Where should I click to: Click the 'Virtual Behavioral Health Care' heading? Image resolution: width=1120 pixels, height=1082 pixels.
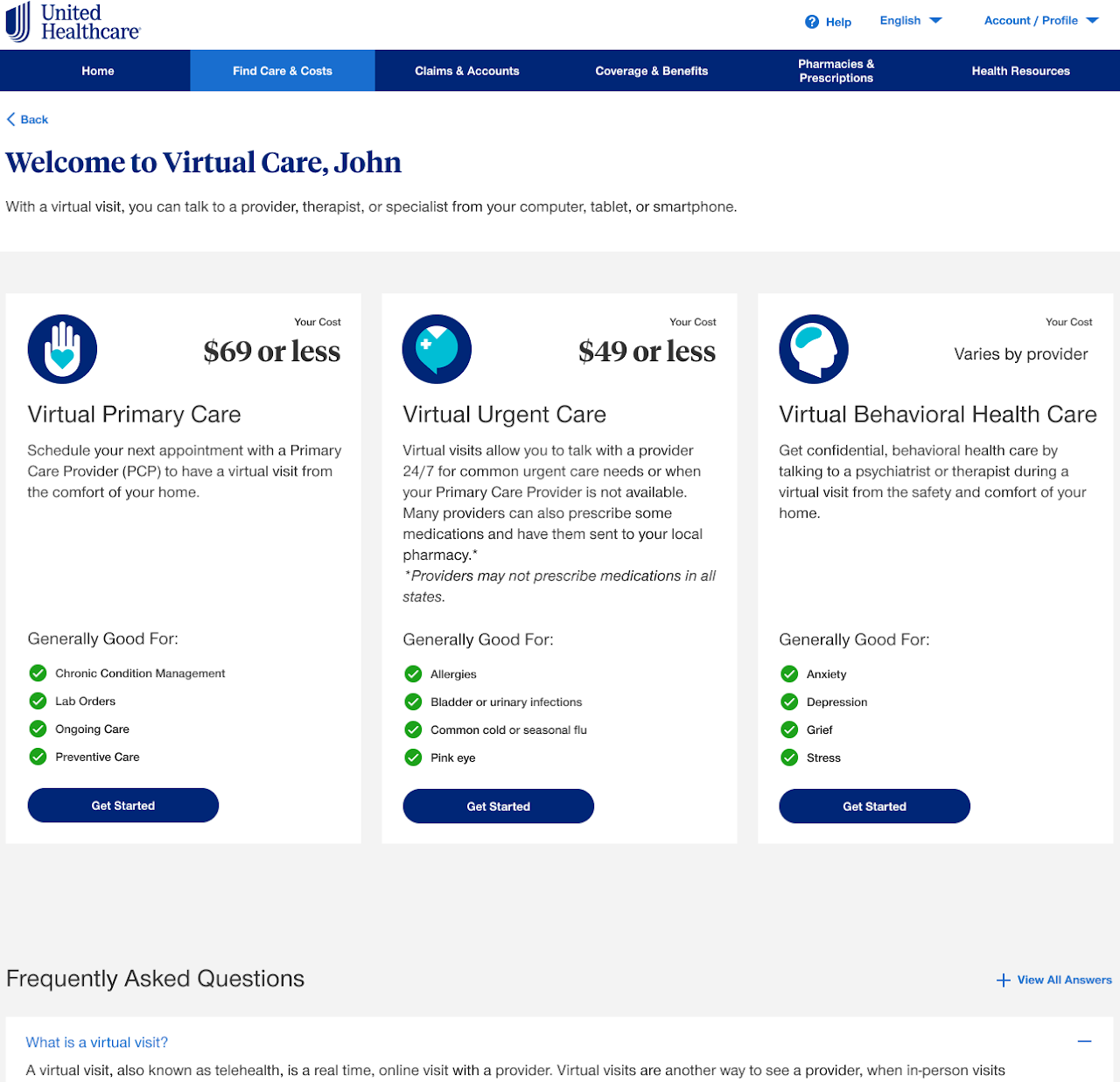coord(938,415)
